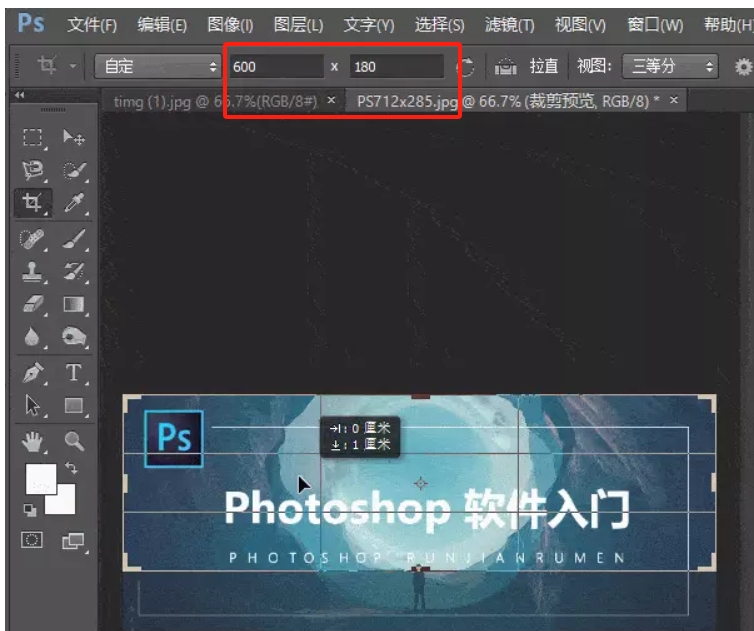Viewport: 754px width, 631px height.
Task: Open the 滤镜(T) menu
Action: 509,24
